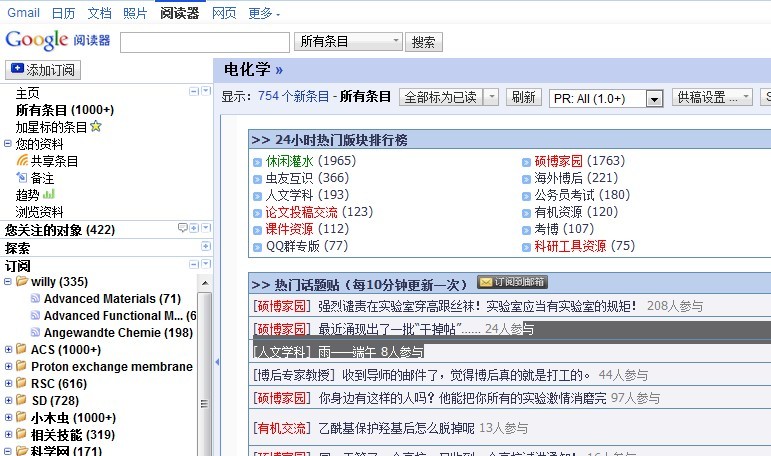
Task: Click the RSC folder icon
Action: (x=21, y=383)
